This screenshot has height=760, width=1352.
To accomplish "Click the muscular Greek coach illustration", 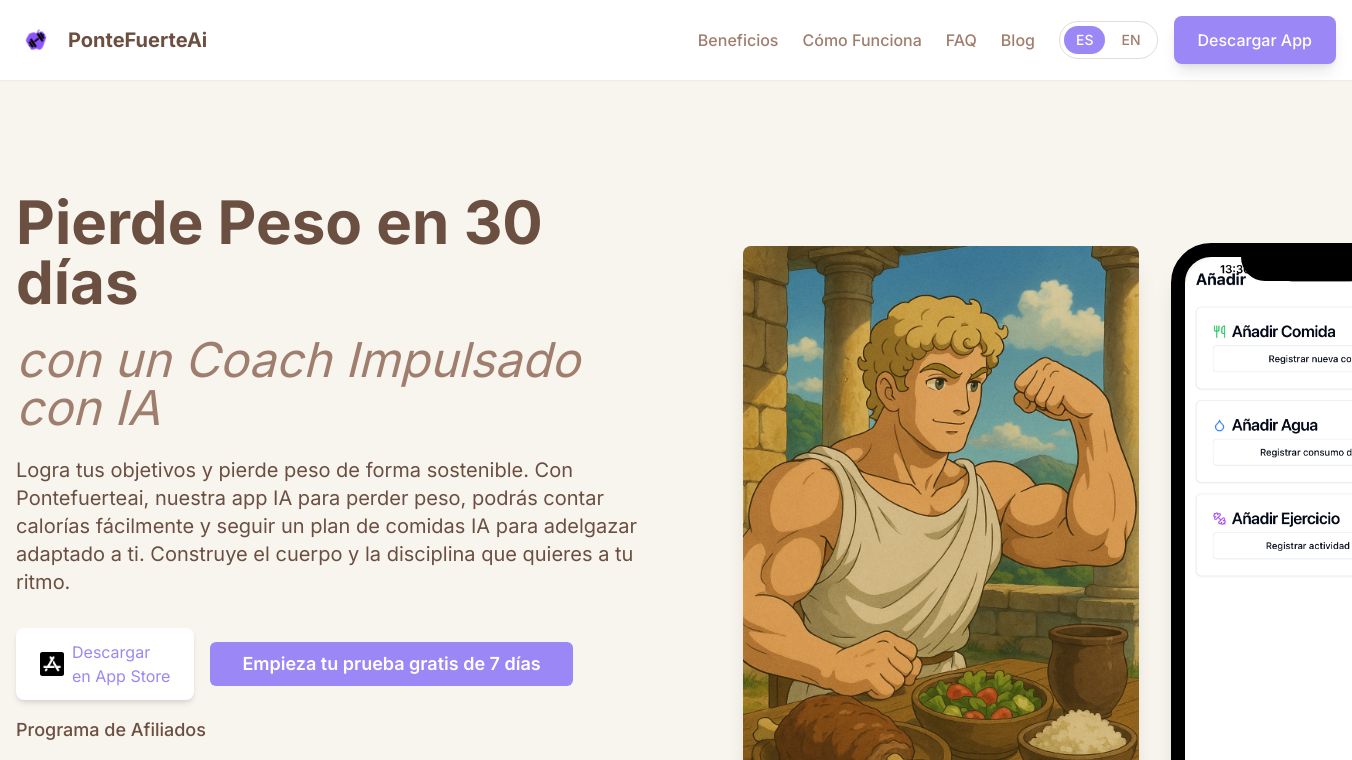I will pos(941,503).
